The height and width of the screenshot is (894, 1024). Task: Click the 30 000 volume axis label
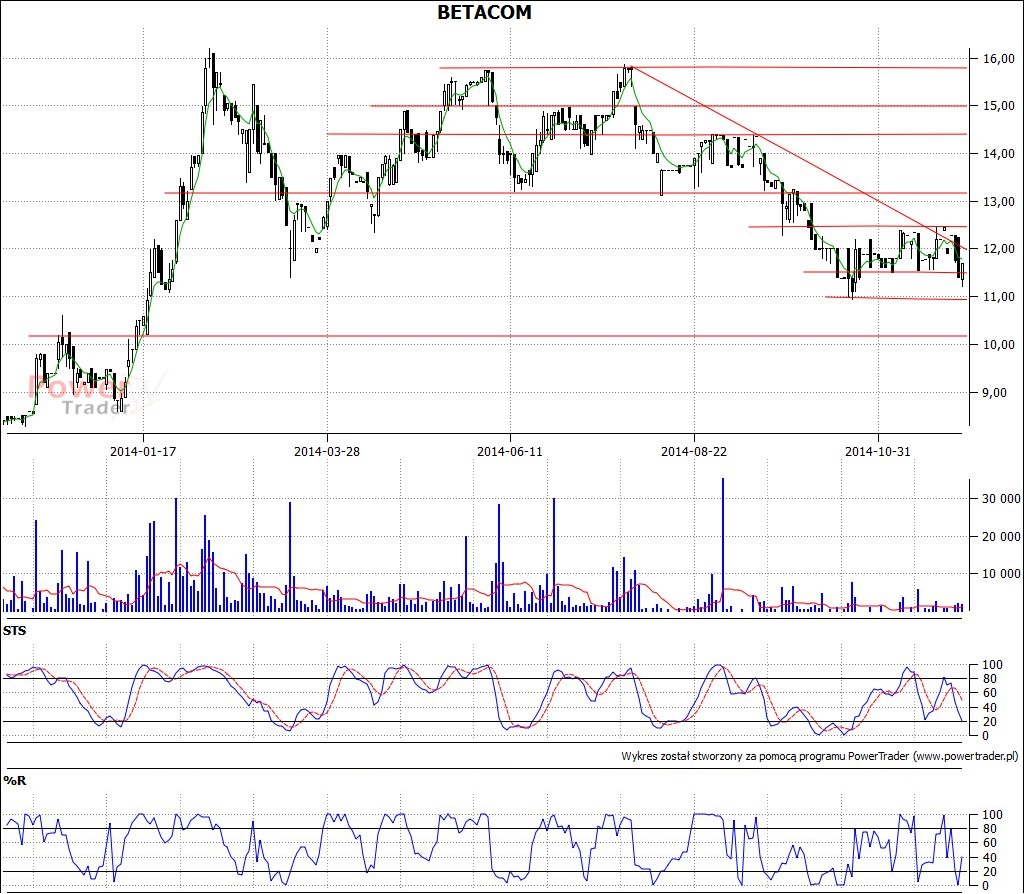click(x=1000, y=499)
